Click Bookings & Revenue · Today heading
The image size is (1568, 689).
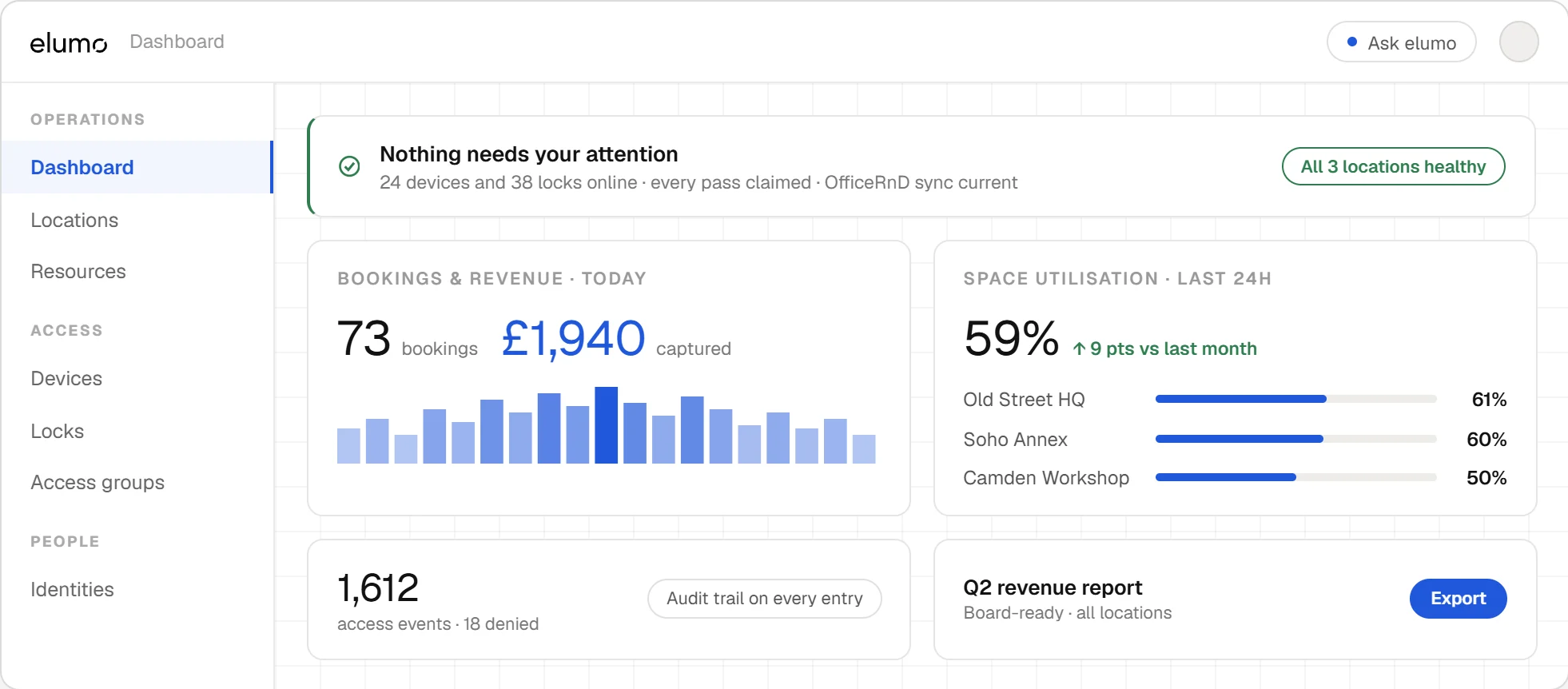pyautogui.click(x=491, y=278)
